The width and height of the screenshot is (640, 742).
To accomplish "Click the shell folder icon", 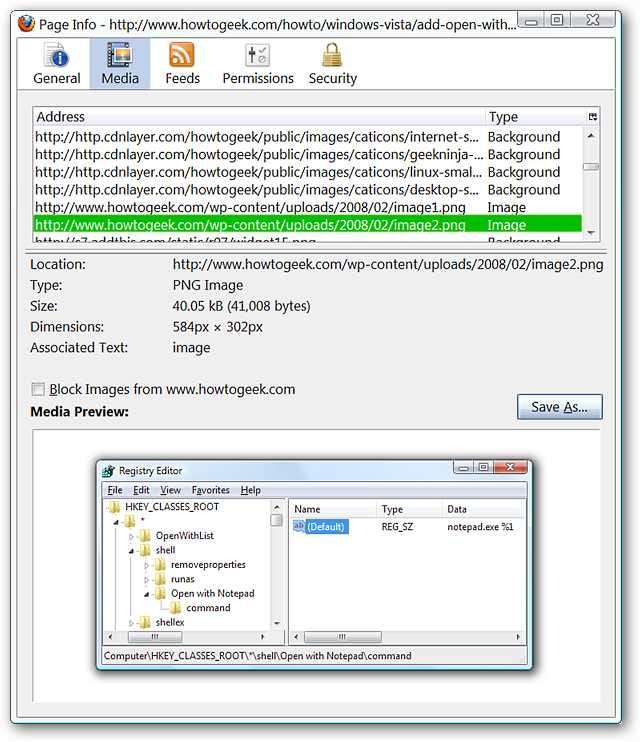I will click(145, 550).
